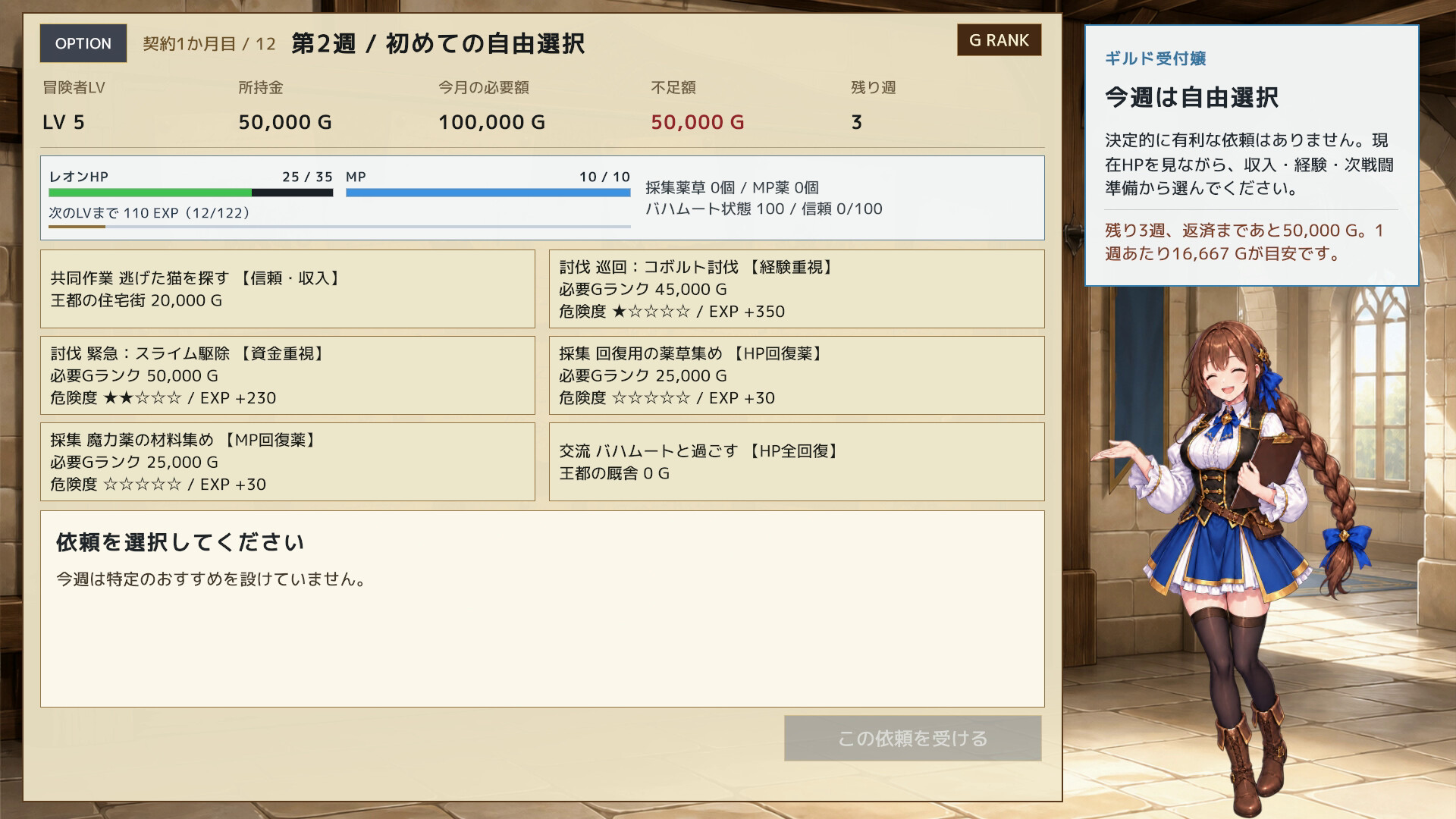Viewport: 1456px width, 819px height.
Task: Select the lost cat search quest
Action: pos(287,289)
